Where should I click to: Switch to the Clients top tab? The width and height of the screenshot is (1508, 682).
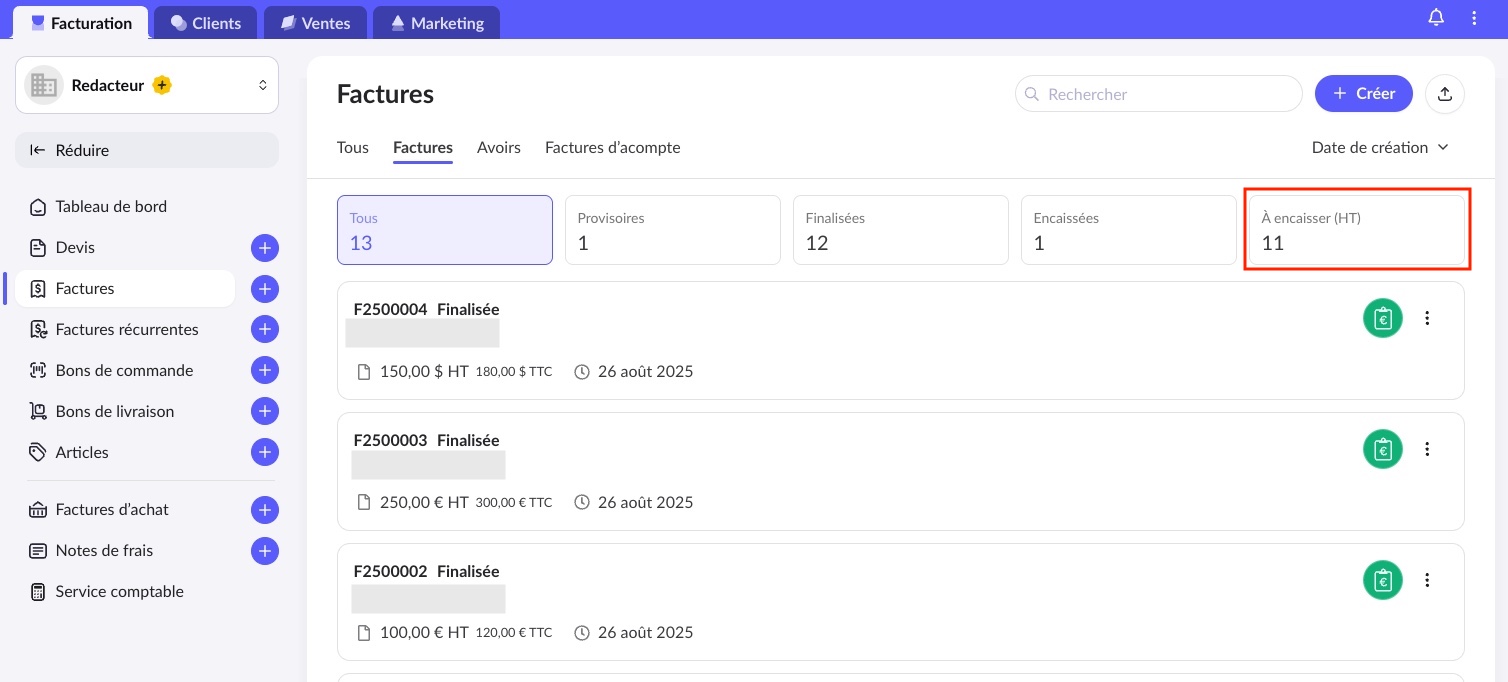coord(206,23)
